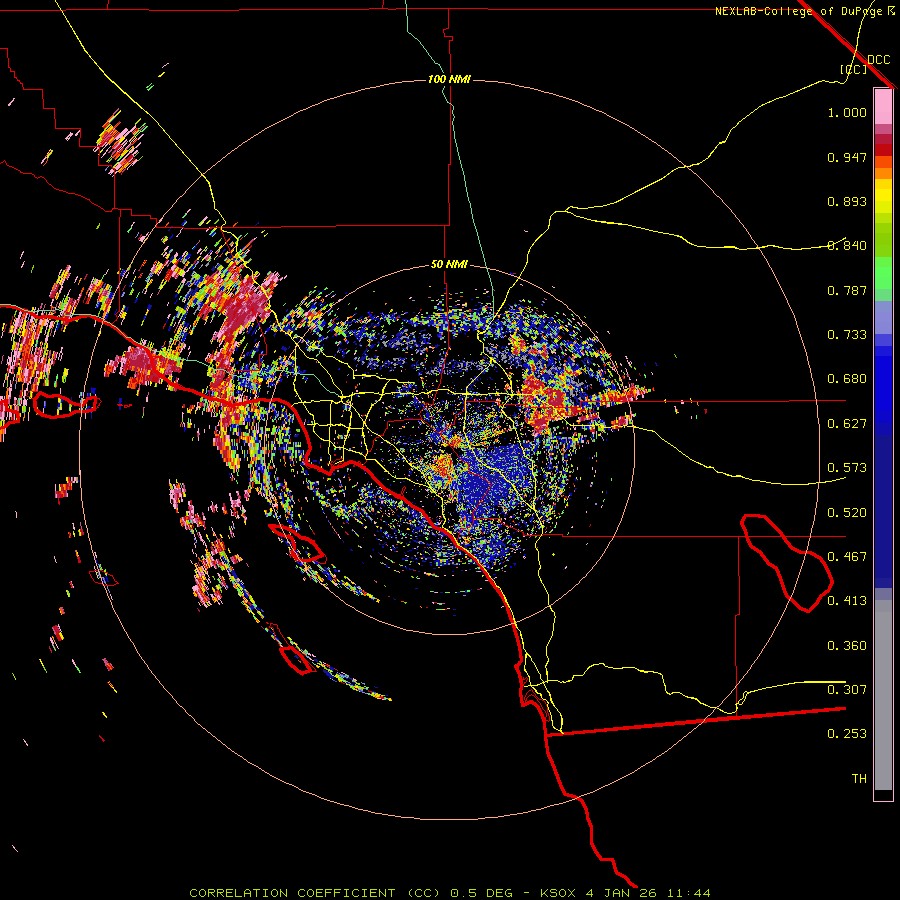Click the 0.947 color scale value

pyautogui.click(x=847, y=157)
